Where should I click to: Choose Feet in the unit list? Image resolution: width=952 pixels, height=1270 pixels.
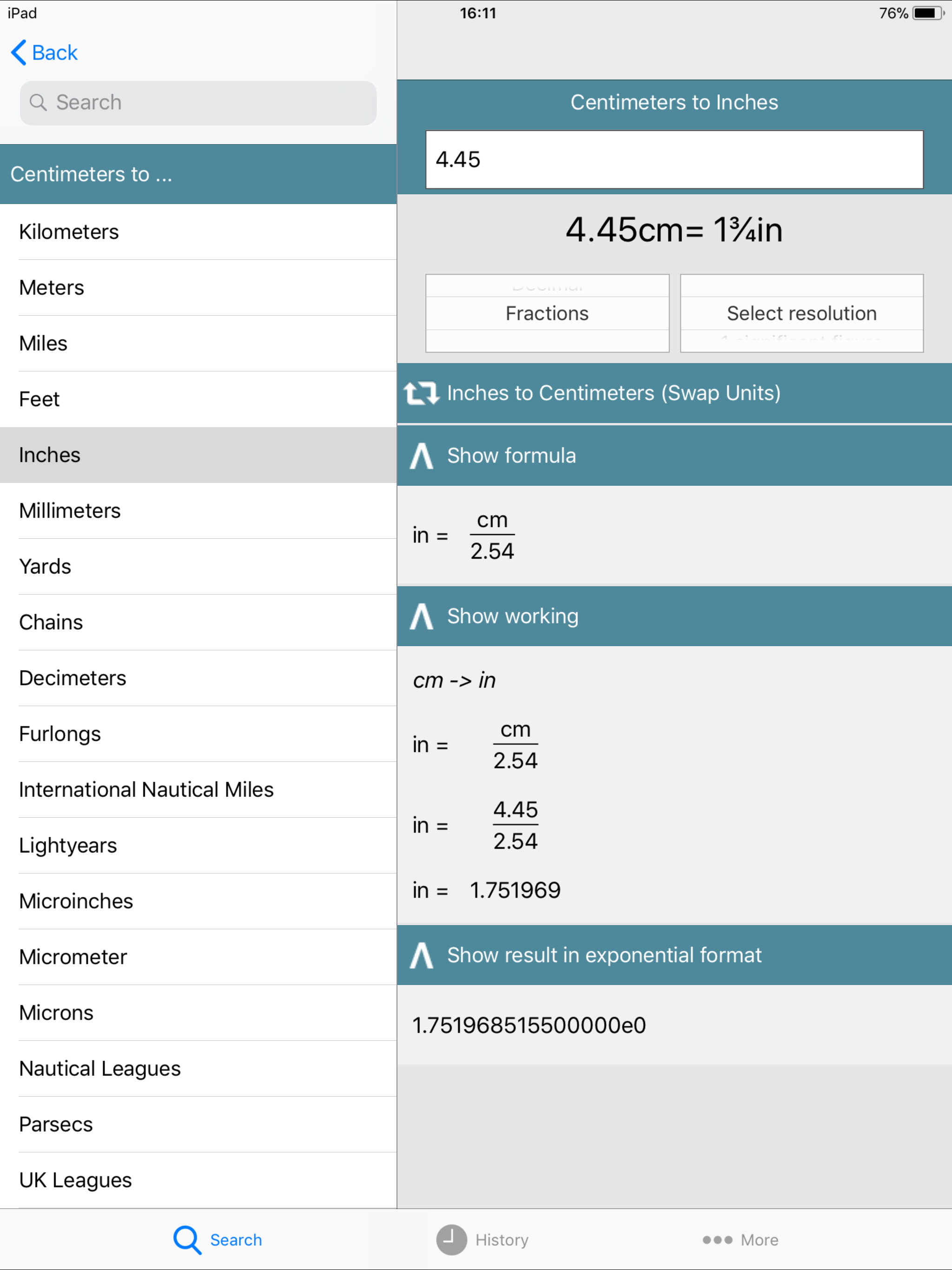[39, 399]
